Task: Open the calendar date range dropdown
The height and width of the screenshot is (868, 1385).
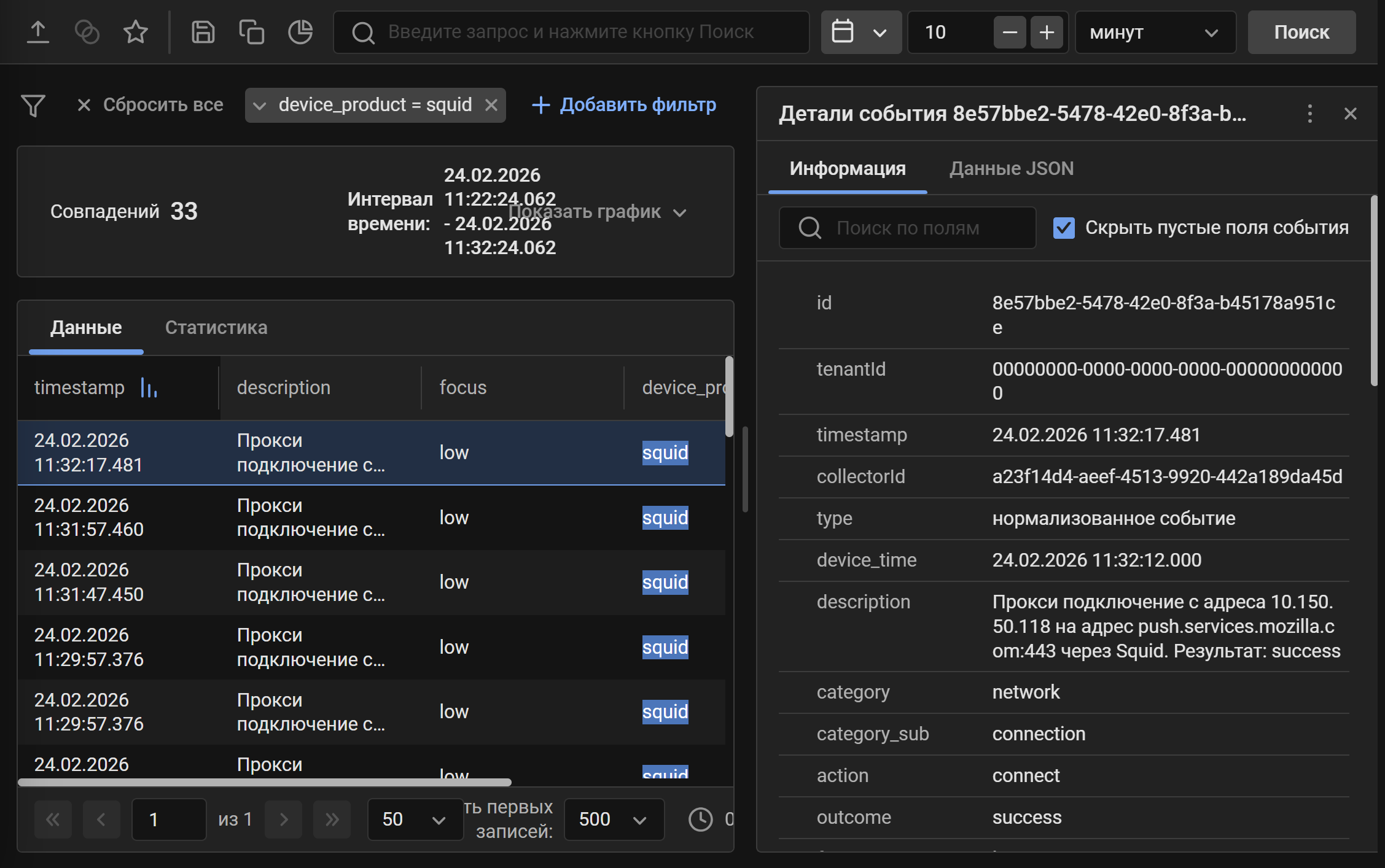Action: [x=860, y=32]
